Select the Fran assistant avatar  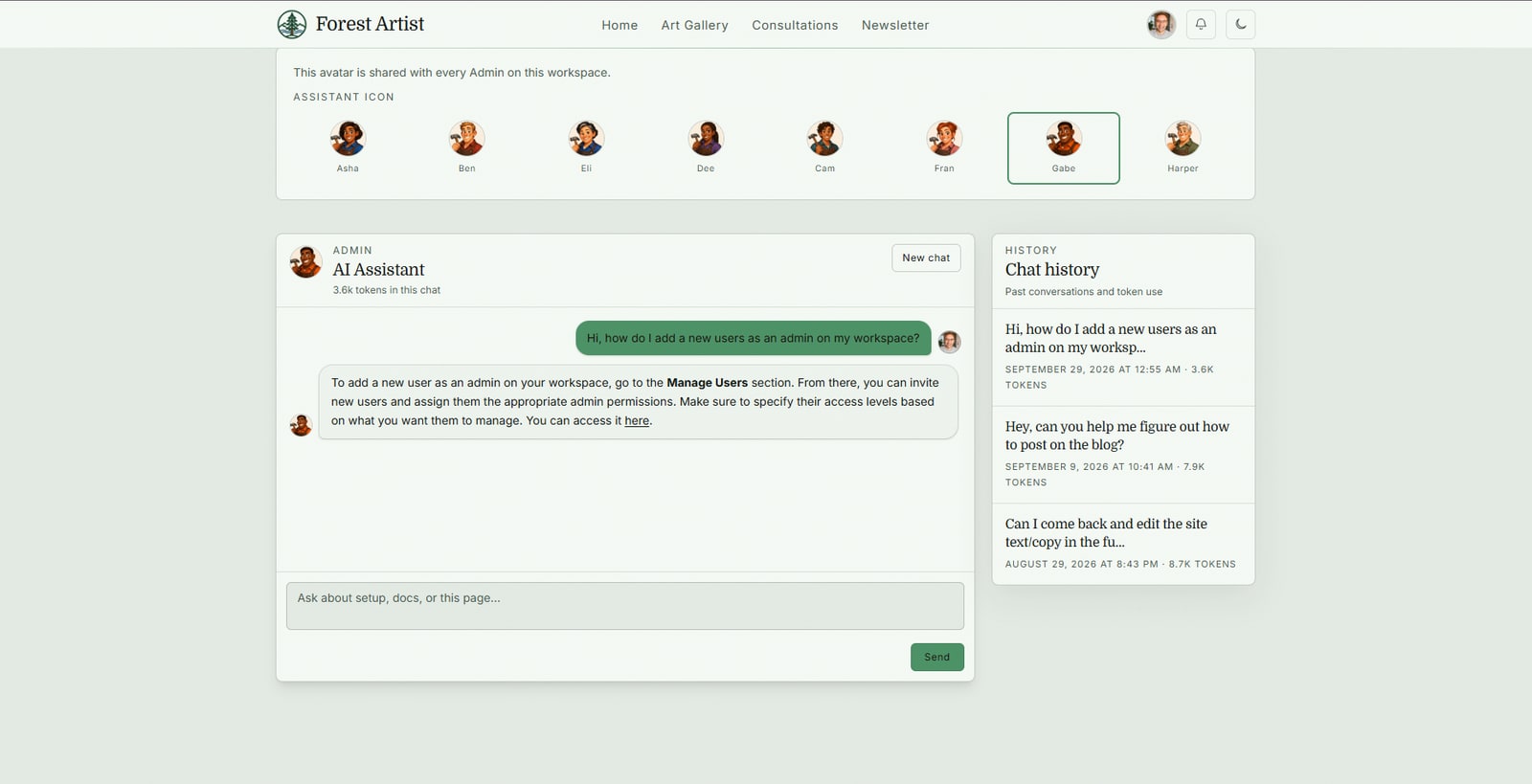[944, 147]
